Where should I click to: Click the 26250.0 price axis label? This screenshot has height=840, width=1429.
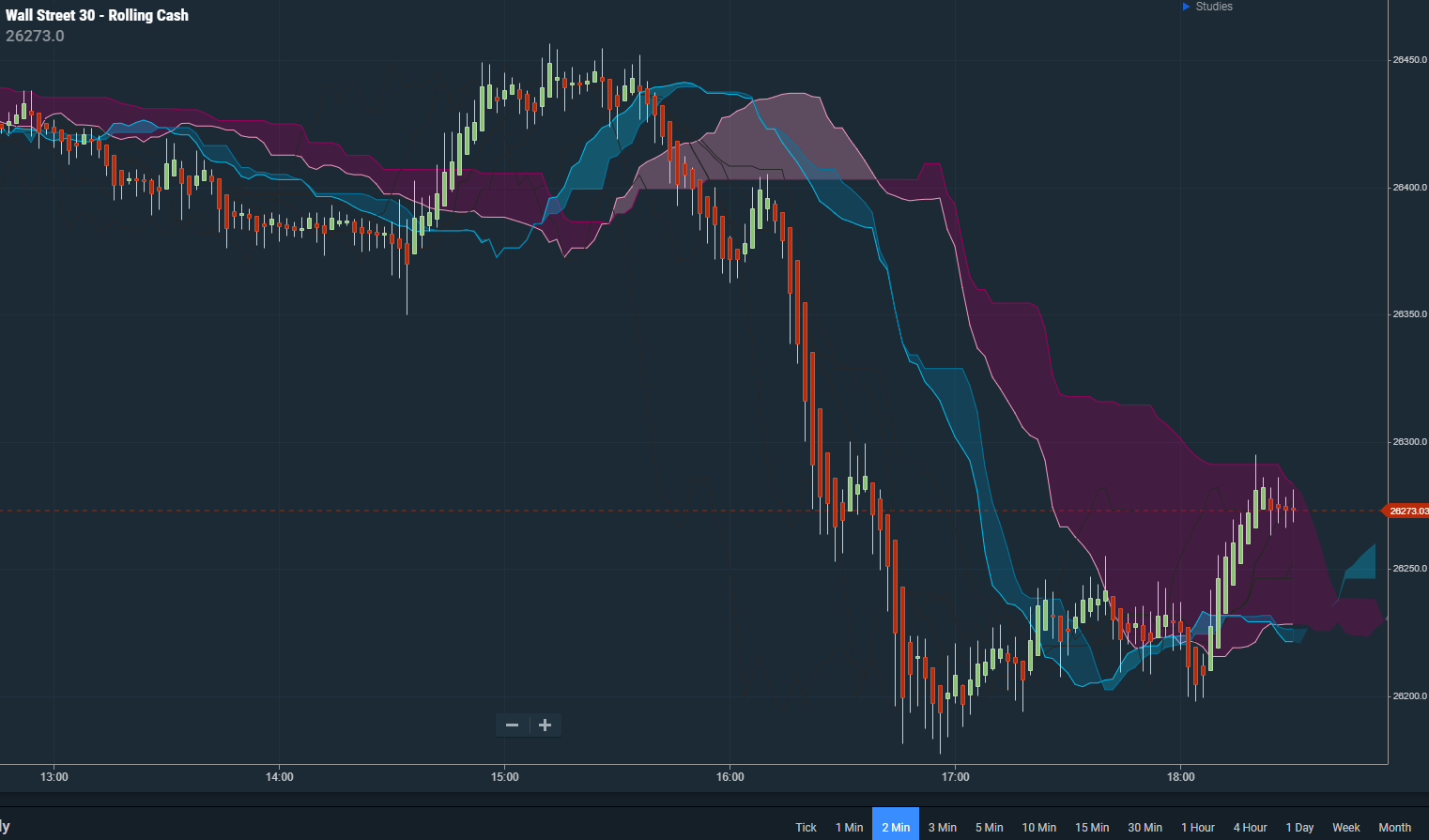pyautogui.click(x=1409, y=569)
